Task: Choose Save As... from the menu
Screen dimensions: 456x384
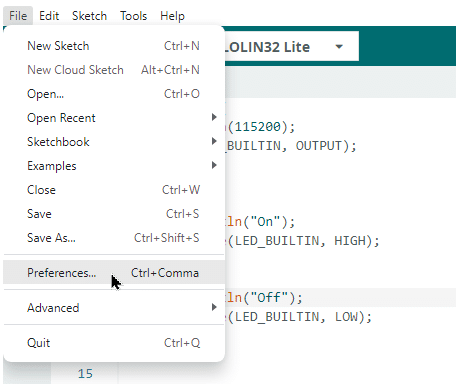Action: (x=114, y=238)
